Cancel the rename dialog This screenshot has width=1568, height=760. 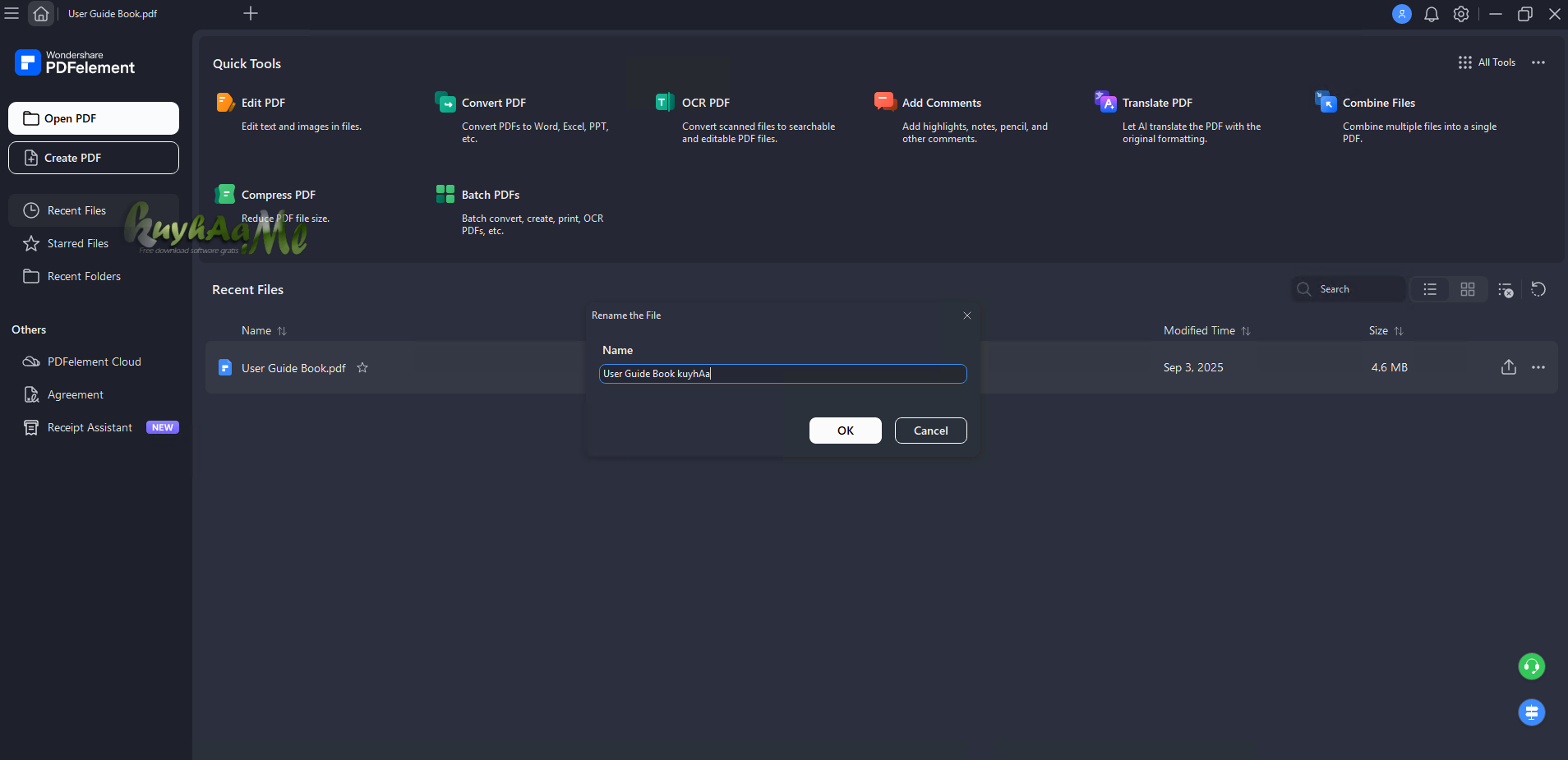click(931, 431)
